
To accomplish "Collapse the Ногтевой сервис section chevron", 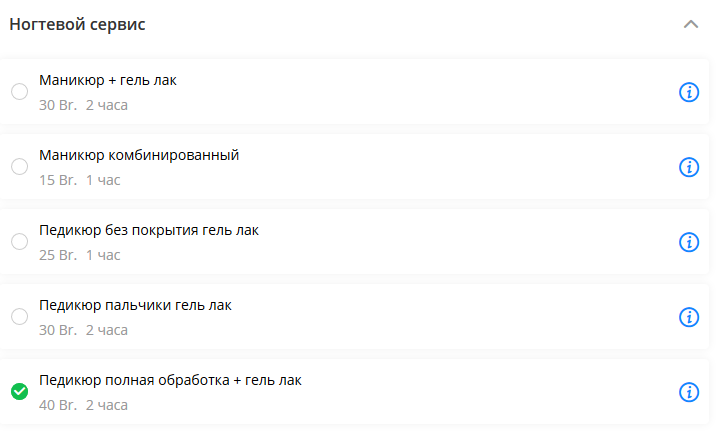I will click(690, 24).
